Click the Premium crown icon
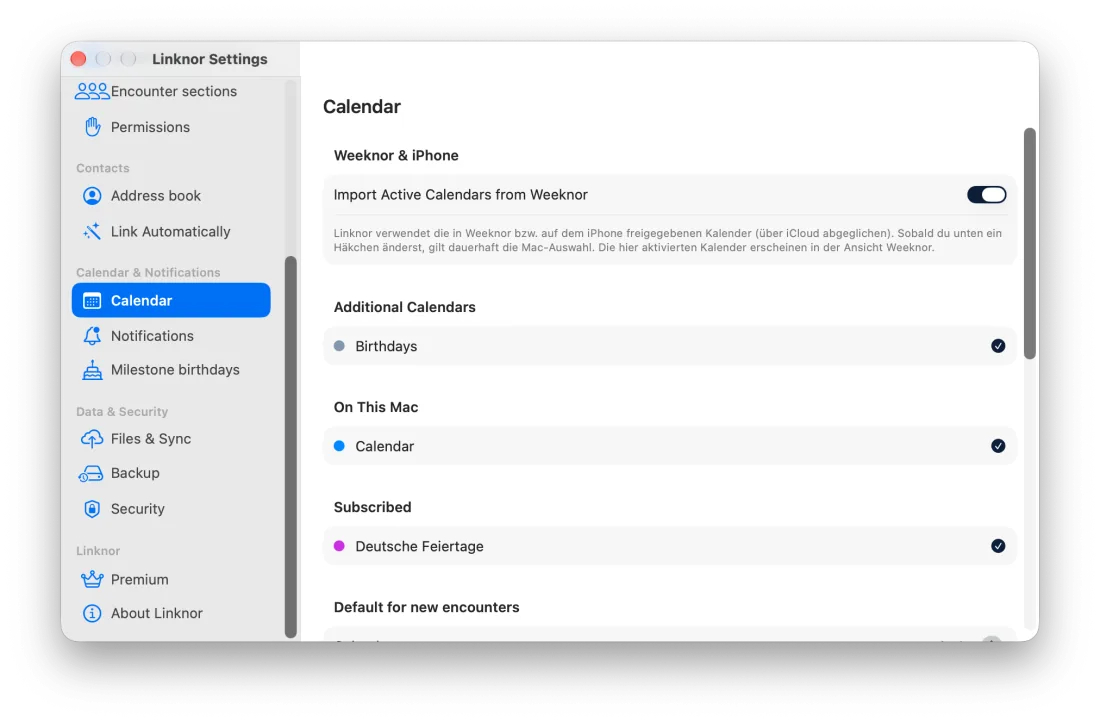 click(x=92, y=580)
